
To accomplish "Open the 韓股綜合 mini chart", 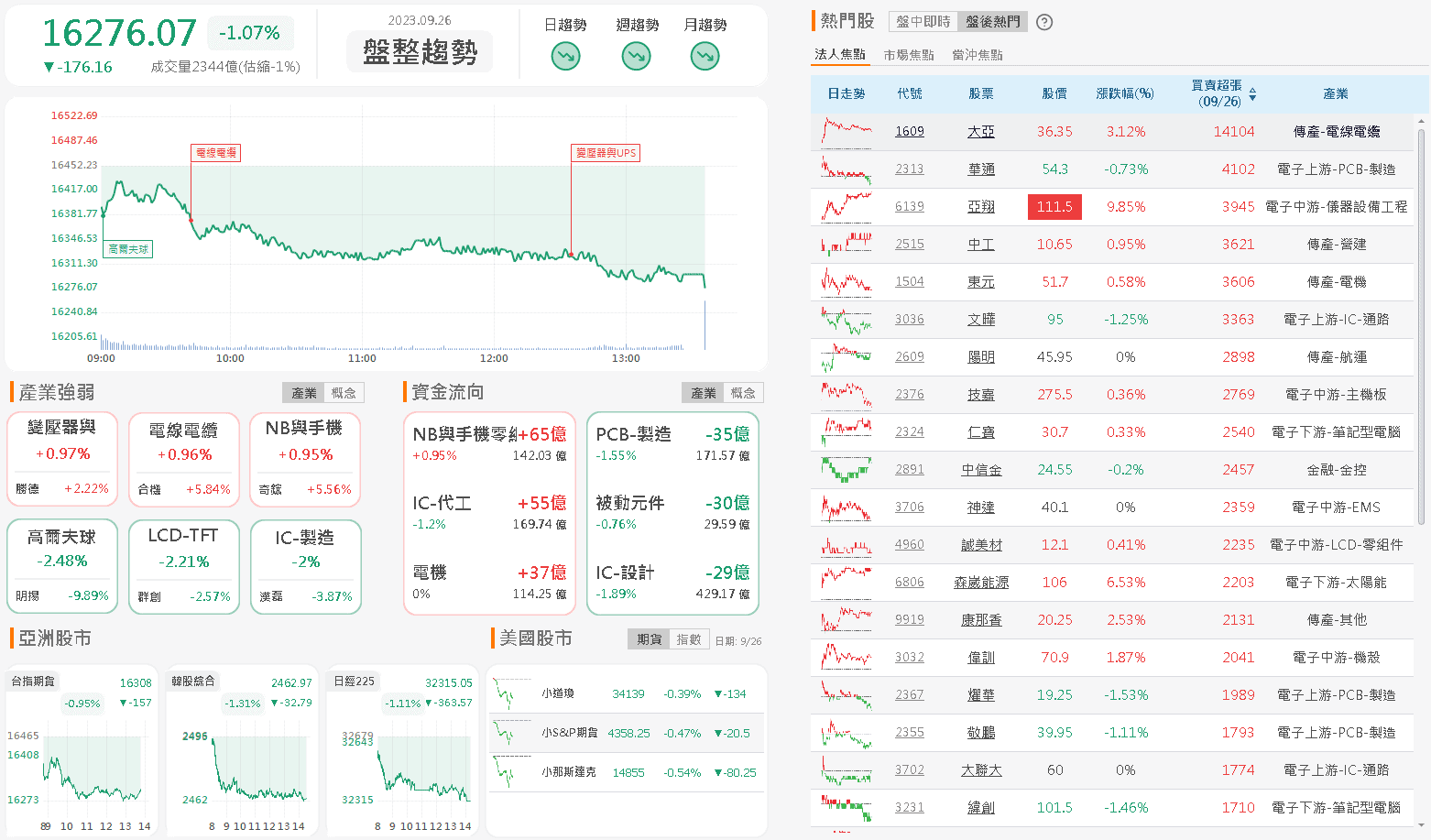I will (242, 750).
